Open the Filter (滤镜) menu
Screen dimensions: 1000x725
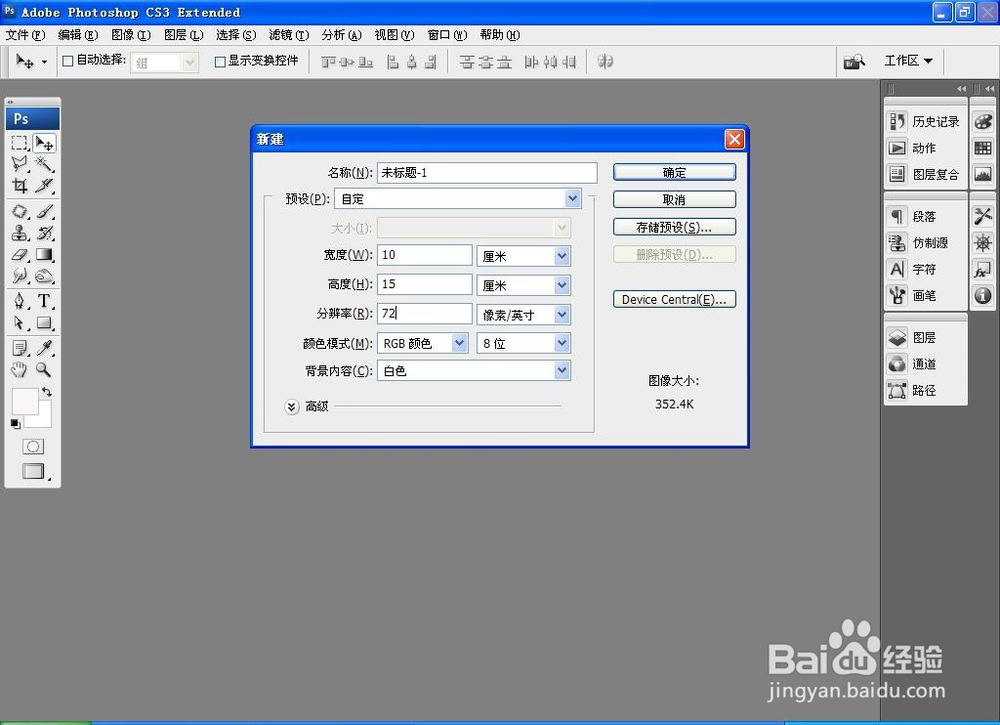(x=289, y=35)
